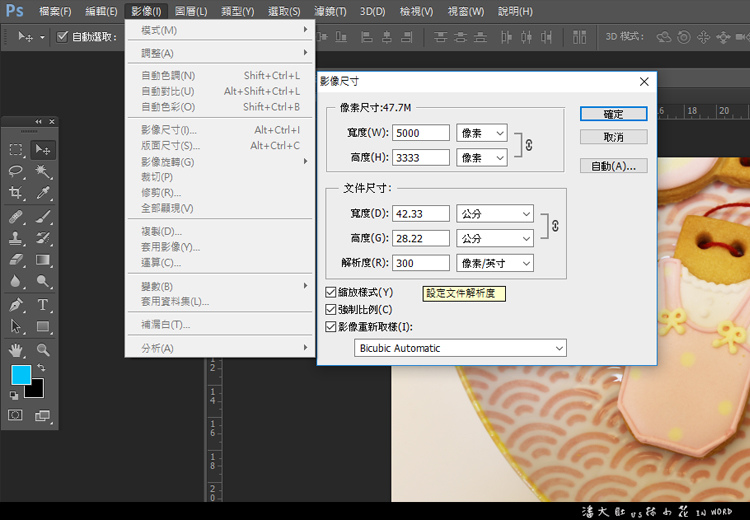The width and height of the screenshot is (750, 520).
Task: Choose 影像尺寸(I) menu entry
Action: tap(220, 130)
